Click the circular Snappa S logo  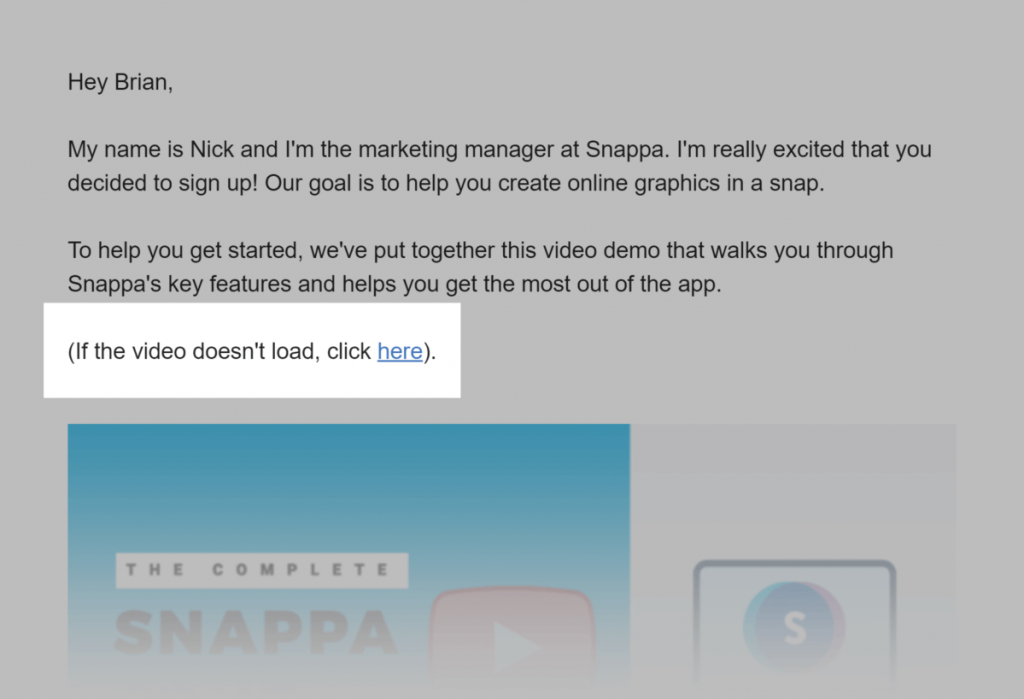[794, 627]
